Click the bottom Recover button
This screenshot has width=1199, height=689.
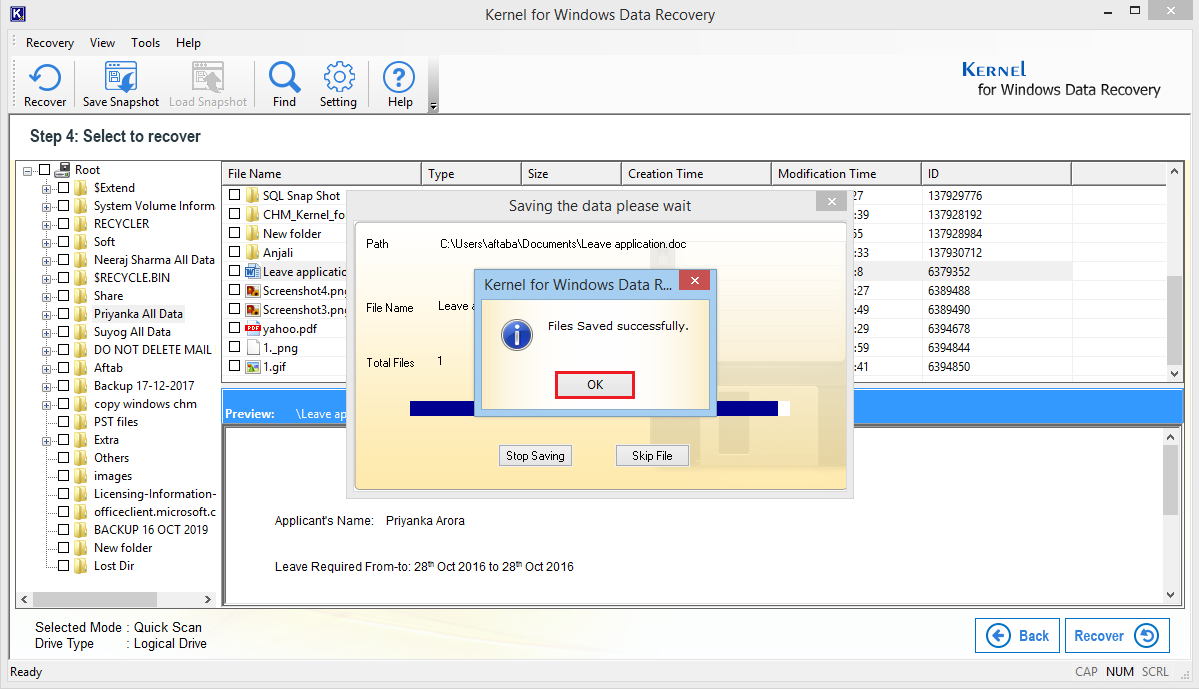(x=1117, y=635)
